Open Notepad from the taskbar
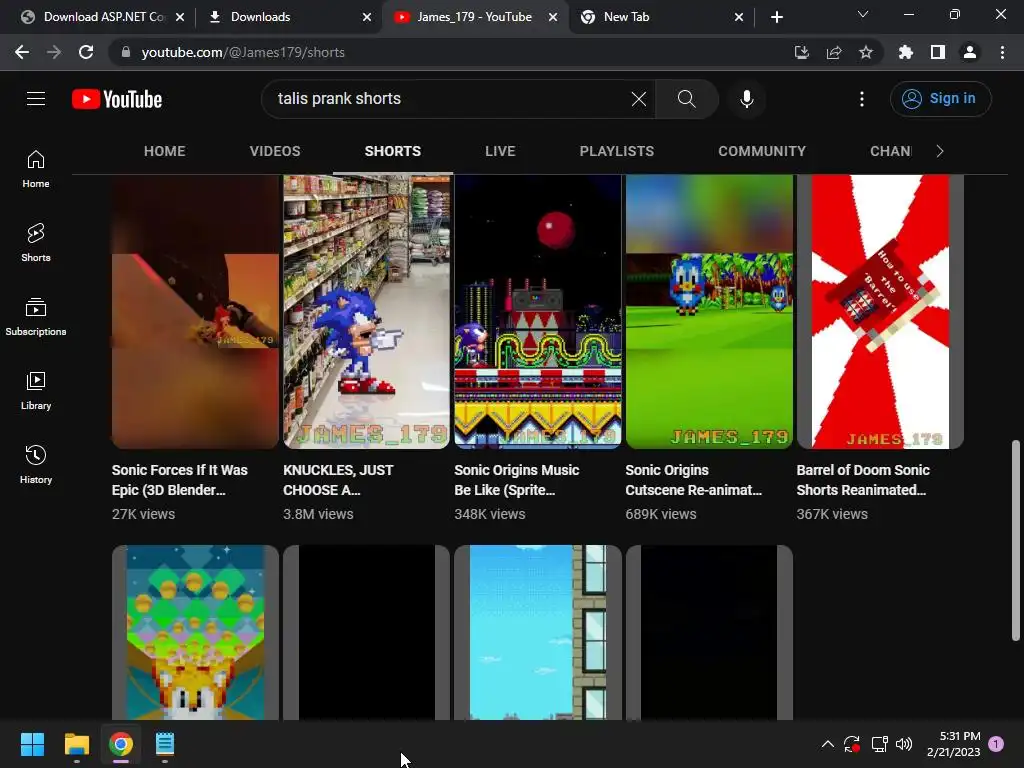1024x768 pixels. click(165, 744)
